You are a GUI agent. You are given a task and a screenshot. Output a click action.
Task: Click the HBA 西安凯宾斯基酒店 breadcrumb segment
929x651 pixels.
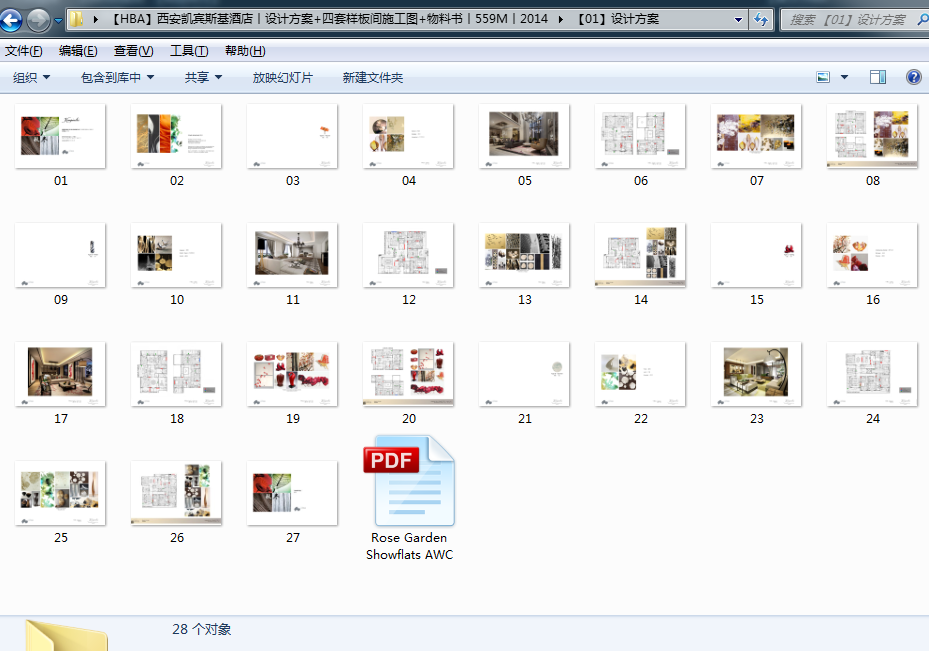330,19
